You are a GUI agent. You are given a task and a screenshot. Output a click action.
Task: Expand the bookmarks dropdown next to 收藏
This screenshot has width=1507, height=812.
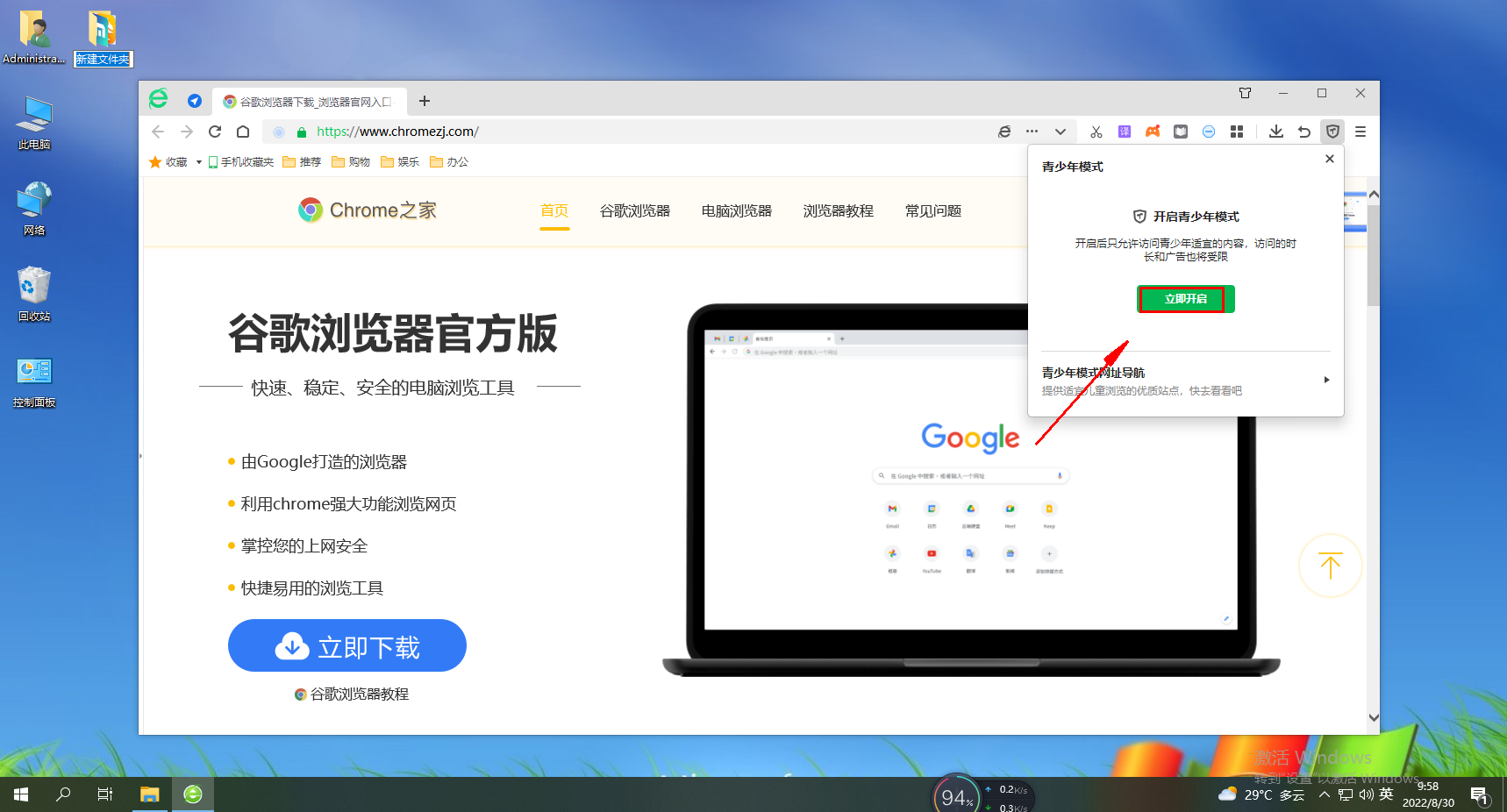pos(198,161)
